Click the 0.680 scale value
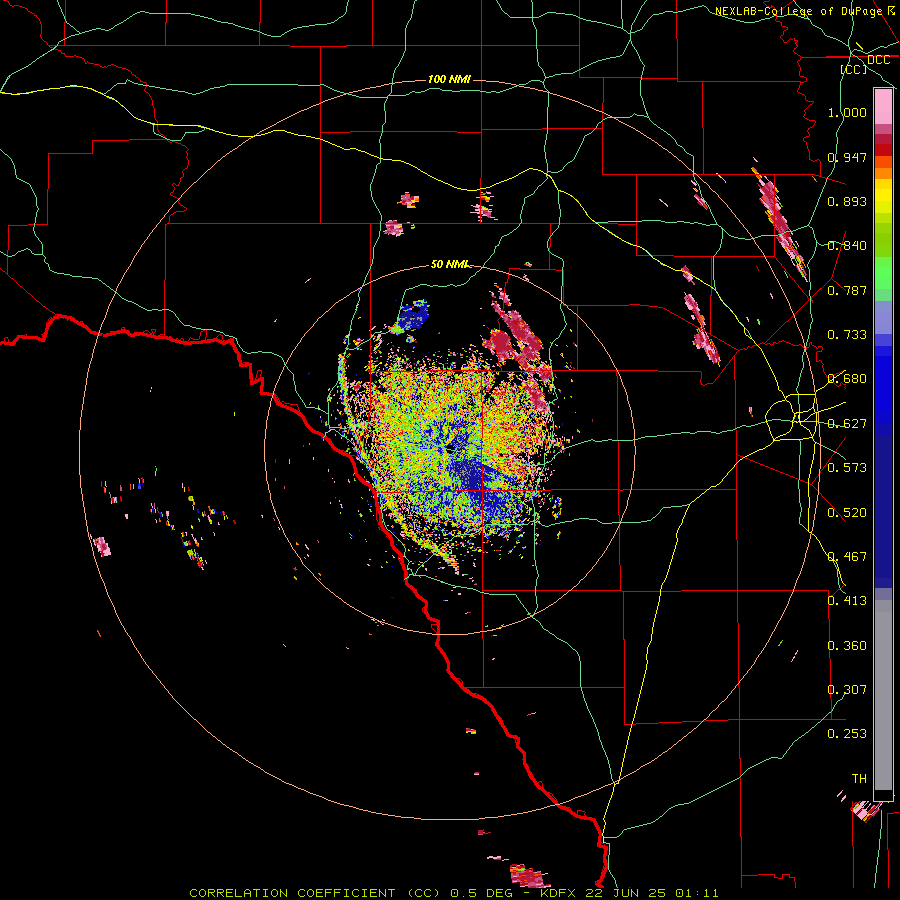 point(847,379)
